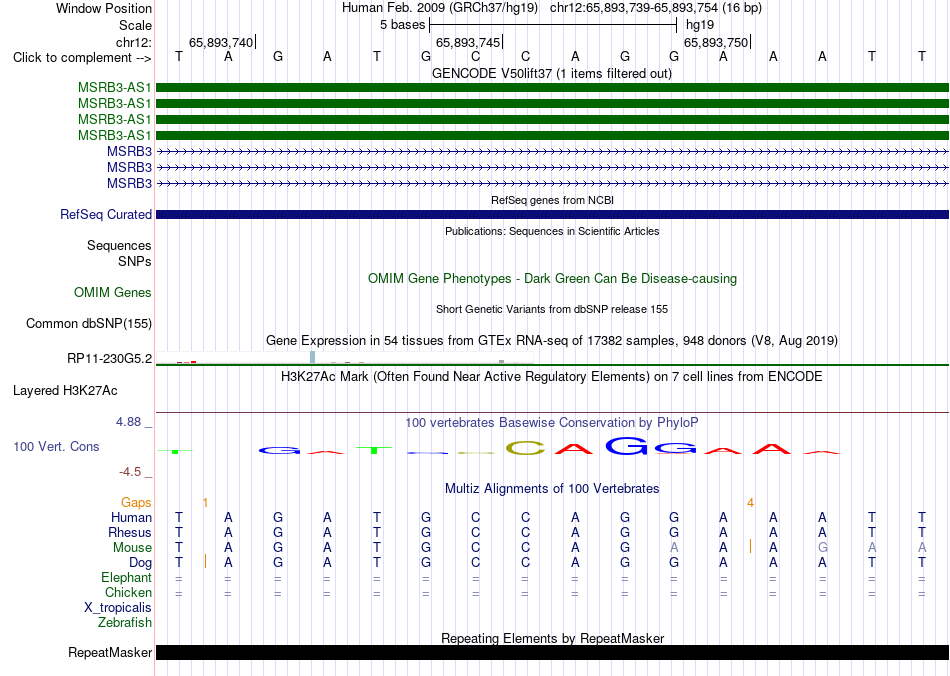This screenshot has width=950, height=676.
Task: Click the GTEx expression bar chart for RP11-230G5.2
Action: coord(345,357)
